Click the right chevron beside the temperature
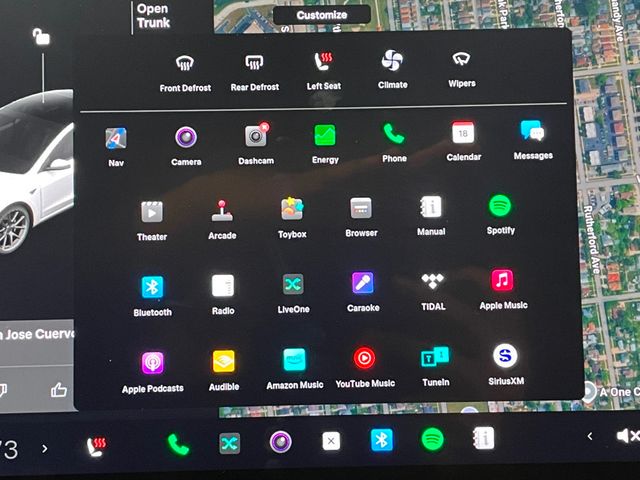Screen dimensions: 640x480 click(44, 448)
